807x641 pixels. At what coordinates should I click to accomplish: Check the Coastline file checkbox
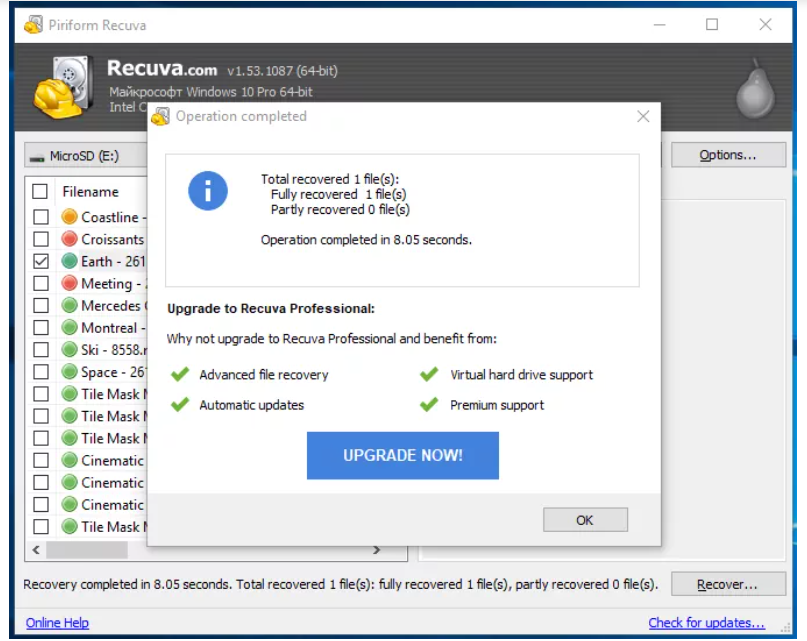point(41,217)
